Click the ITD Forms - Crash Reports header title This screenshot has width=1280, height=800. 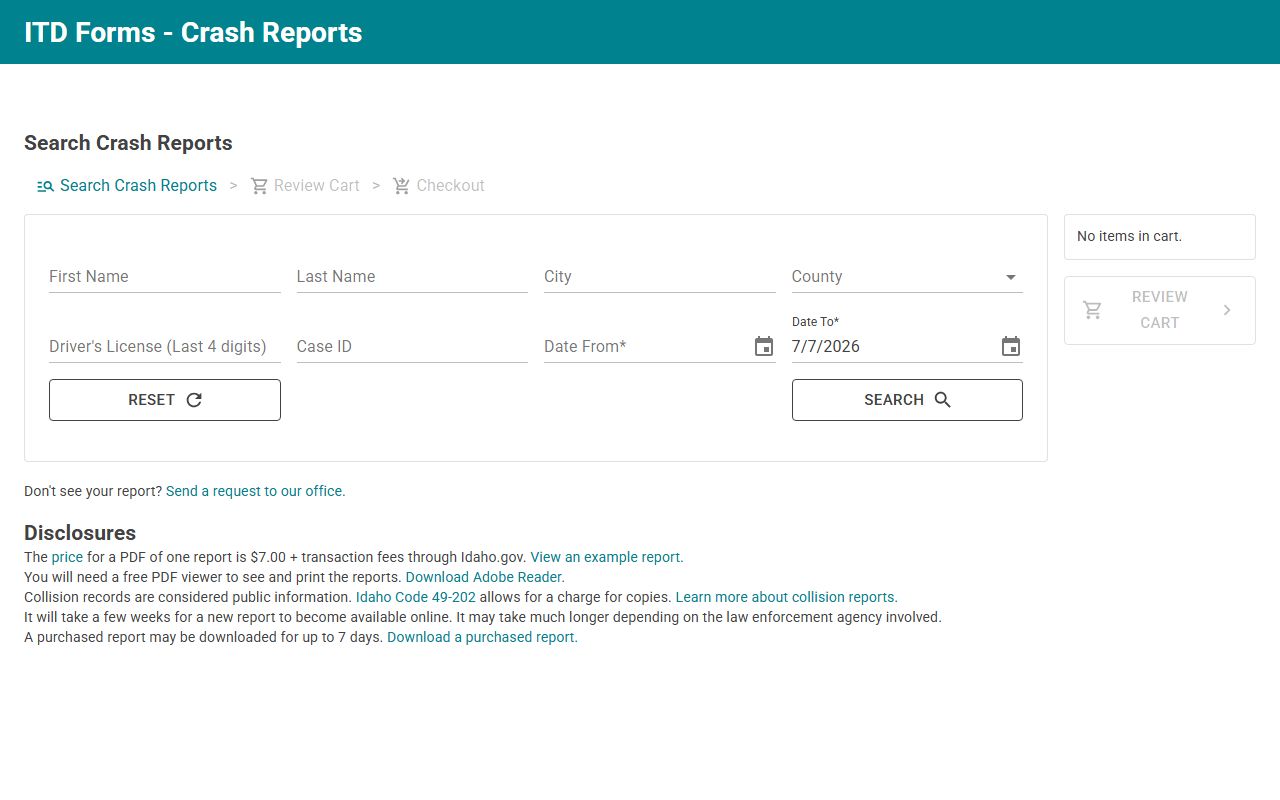(193, 32)
